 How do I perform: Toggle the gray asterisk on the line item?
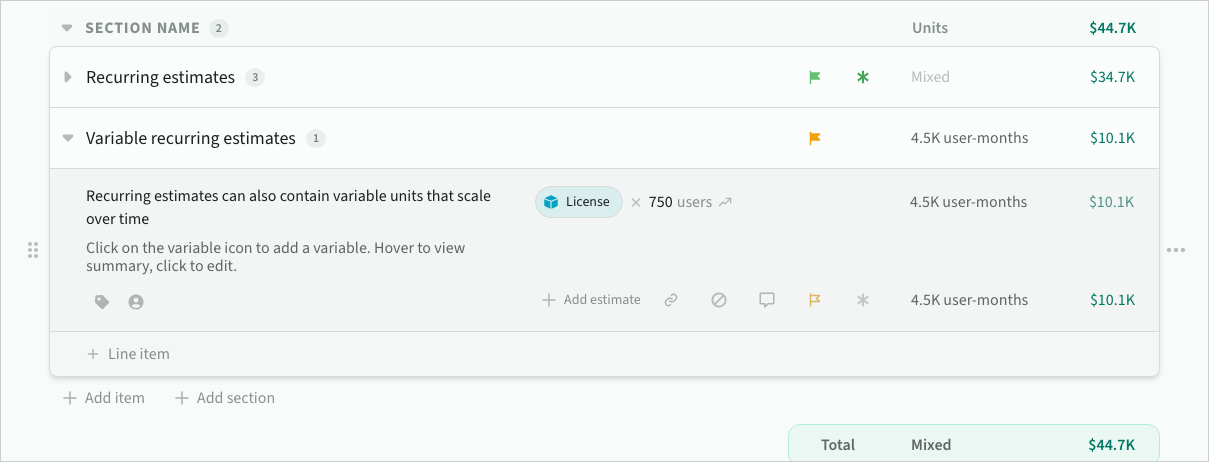[x=863, y=300]
